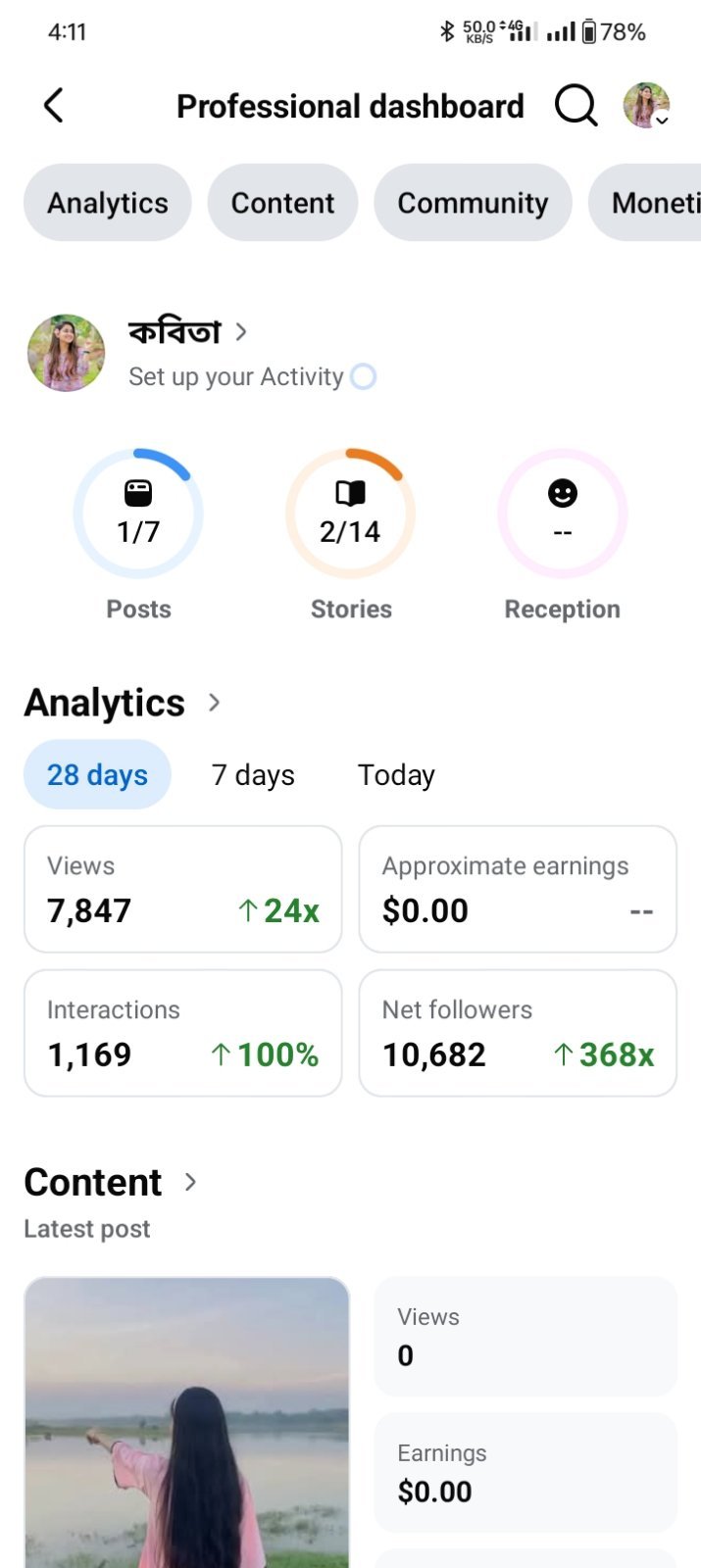Open the Views 7,847 card
701x1568 pixels.
(x=183, y=889)
